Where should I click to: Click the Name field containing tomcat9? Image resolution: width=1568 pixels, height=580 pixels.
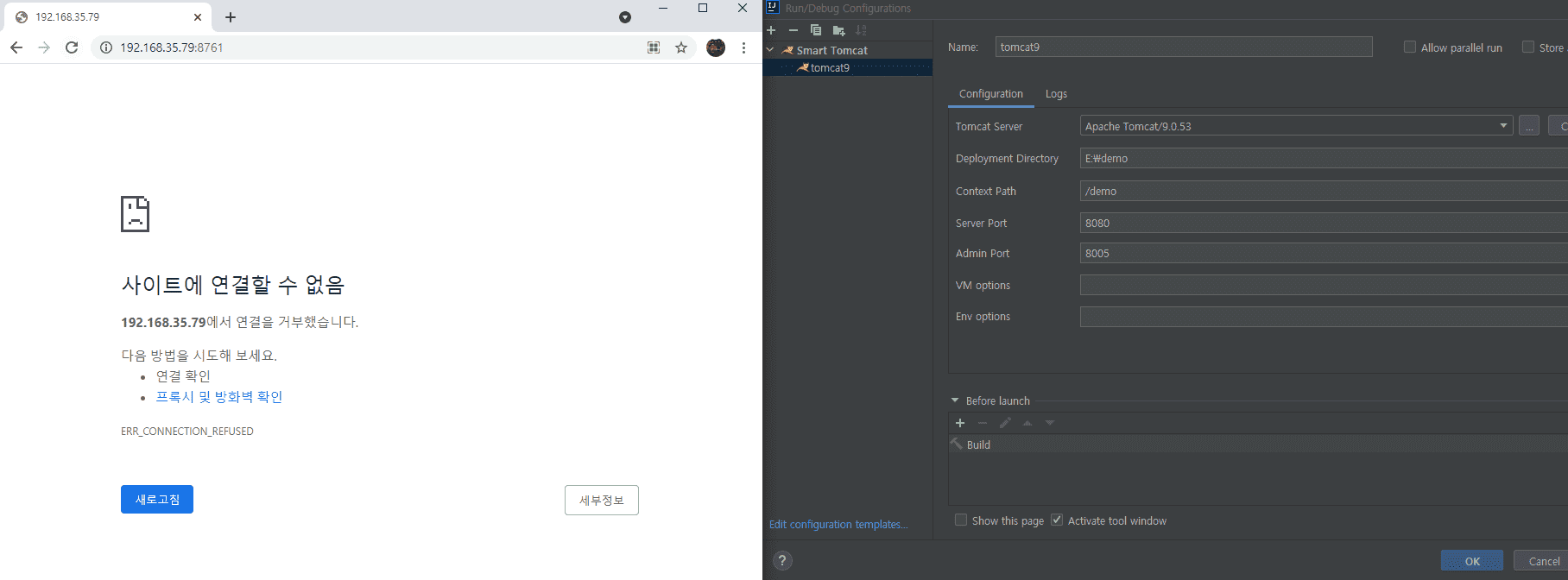[x=1183, y=47]
